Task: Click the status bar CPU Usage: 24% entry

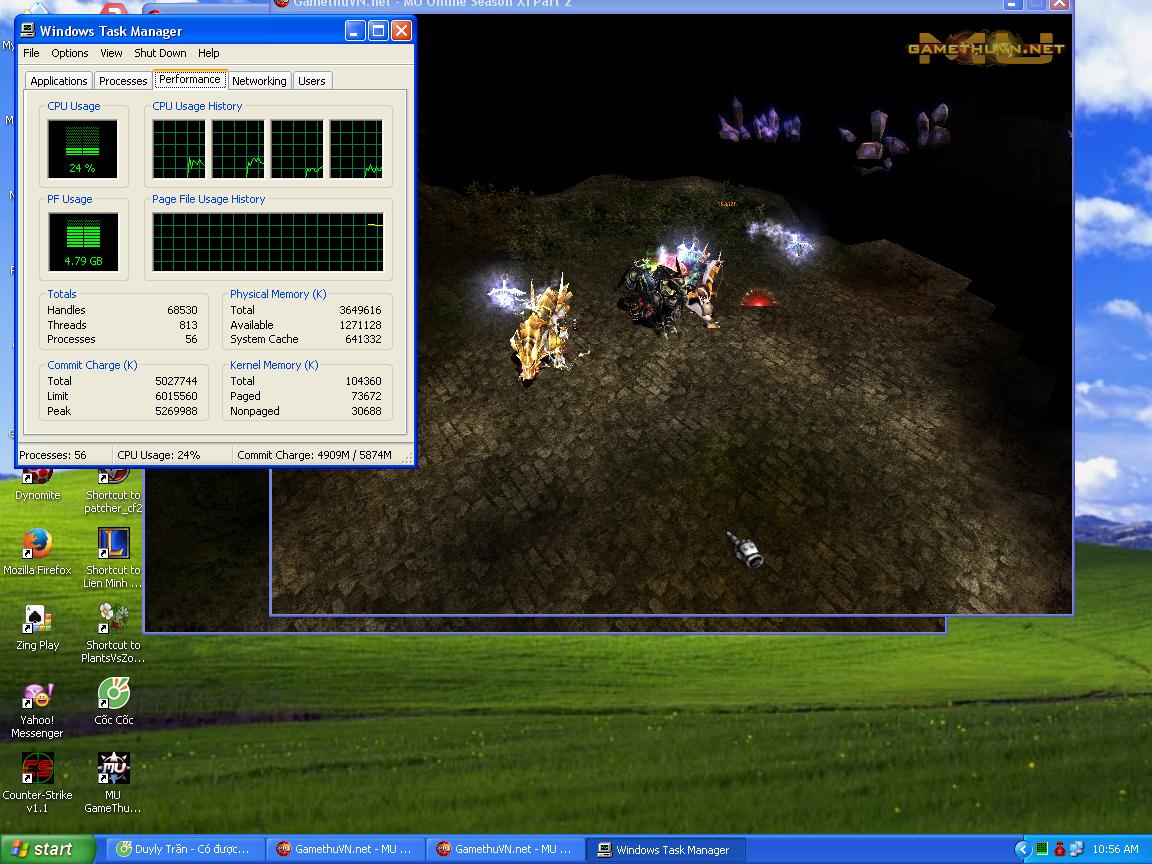Action: 159,455
